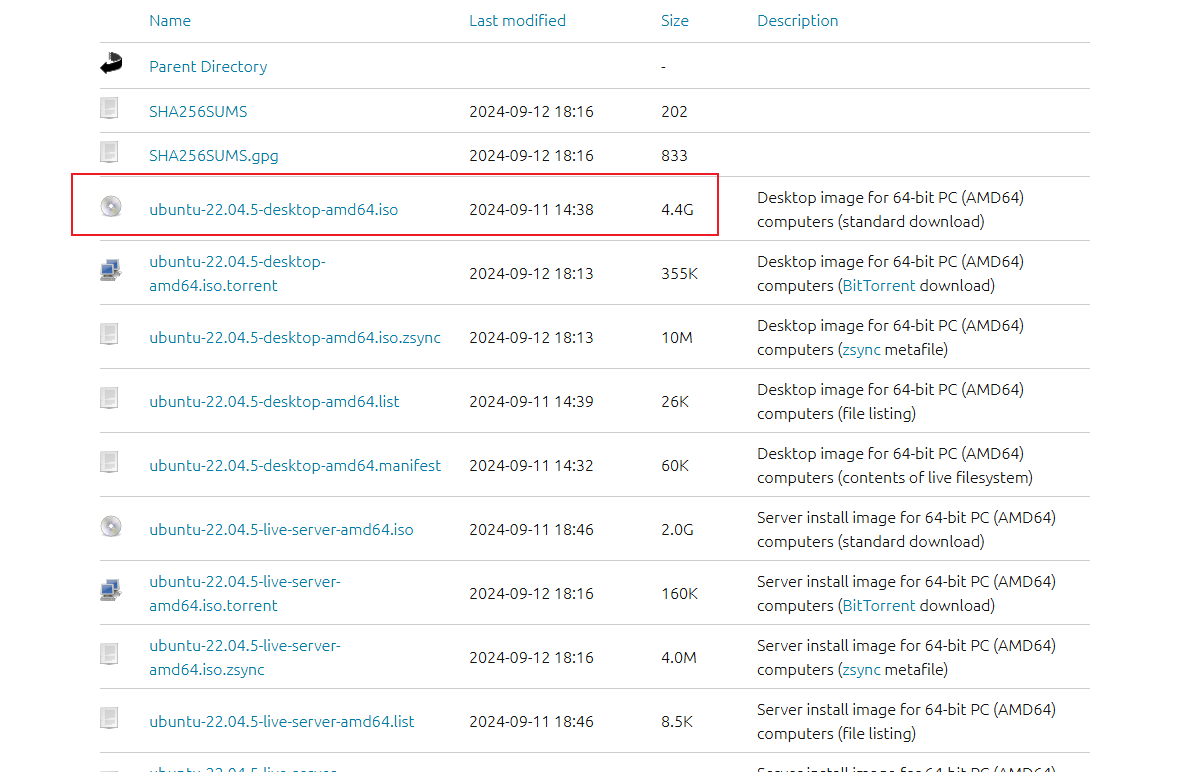Click the date 2024-09-11 14:39

[531, 401]
